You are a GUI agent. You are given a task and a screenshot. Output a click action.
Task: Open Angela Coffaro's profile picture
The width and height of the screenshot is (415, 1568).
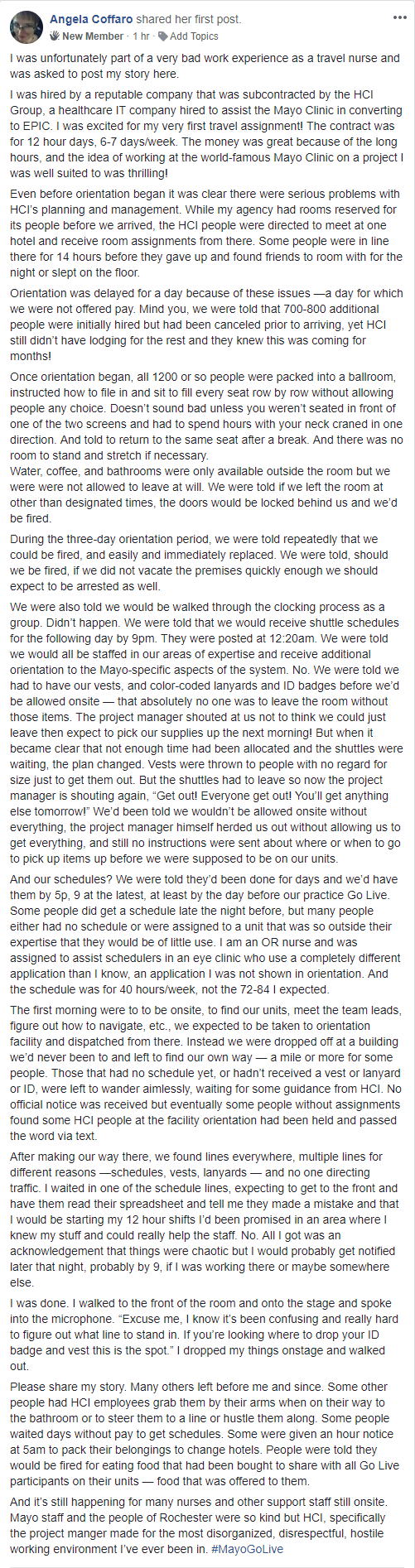(27, 27)
